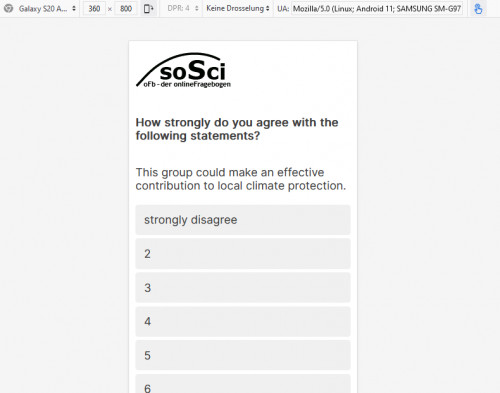
Task: Expand the Keine Drosselung throttling dropdown
Action: coord(238,9)
